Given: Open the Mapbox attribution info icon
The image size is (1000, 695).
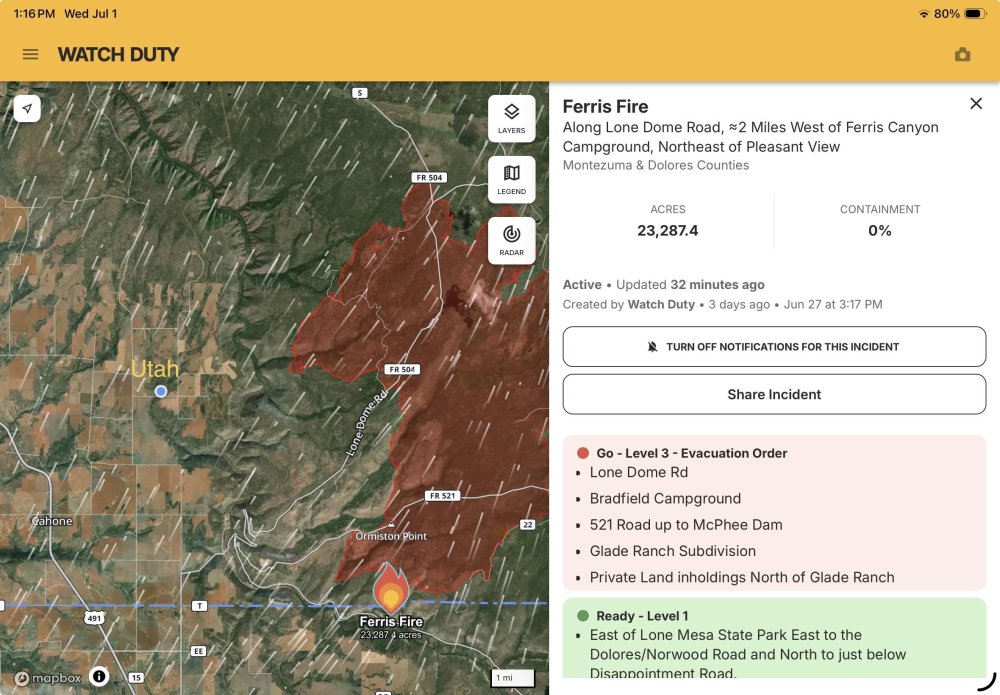Looking at the screenshot, I should click(99, 676).
